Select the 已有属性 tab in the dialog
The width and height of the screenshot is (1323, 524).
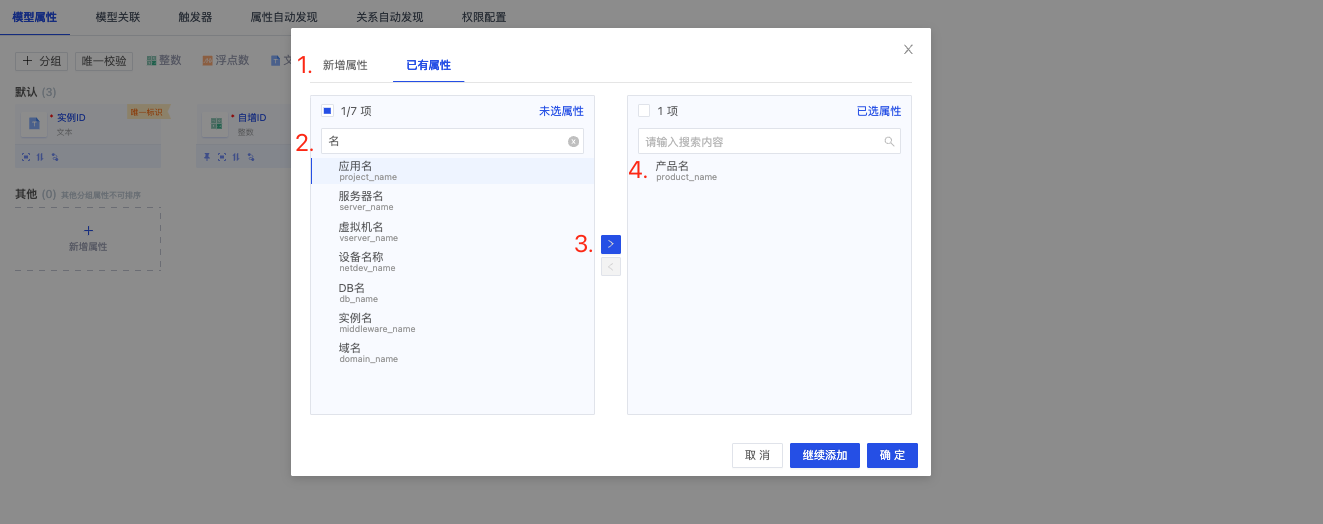(x=428, y=65)
